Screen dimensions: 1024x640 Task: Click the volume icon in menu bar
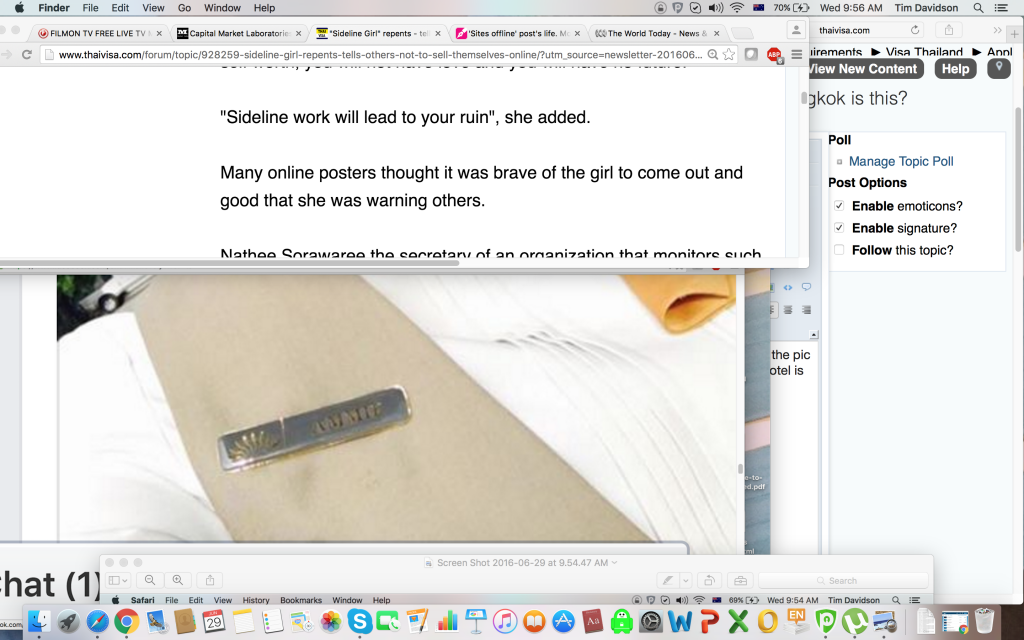point(716,8)
